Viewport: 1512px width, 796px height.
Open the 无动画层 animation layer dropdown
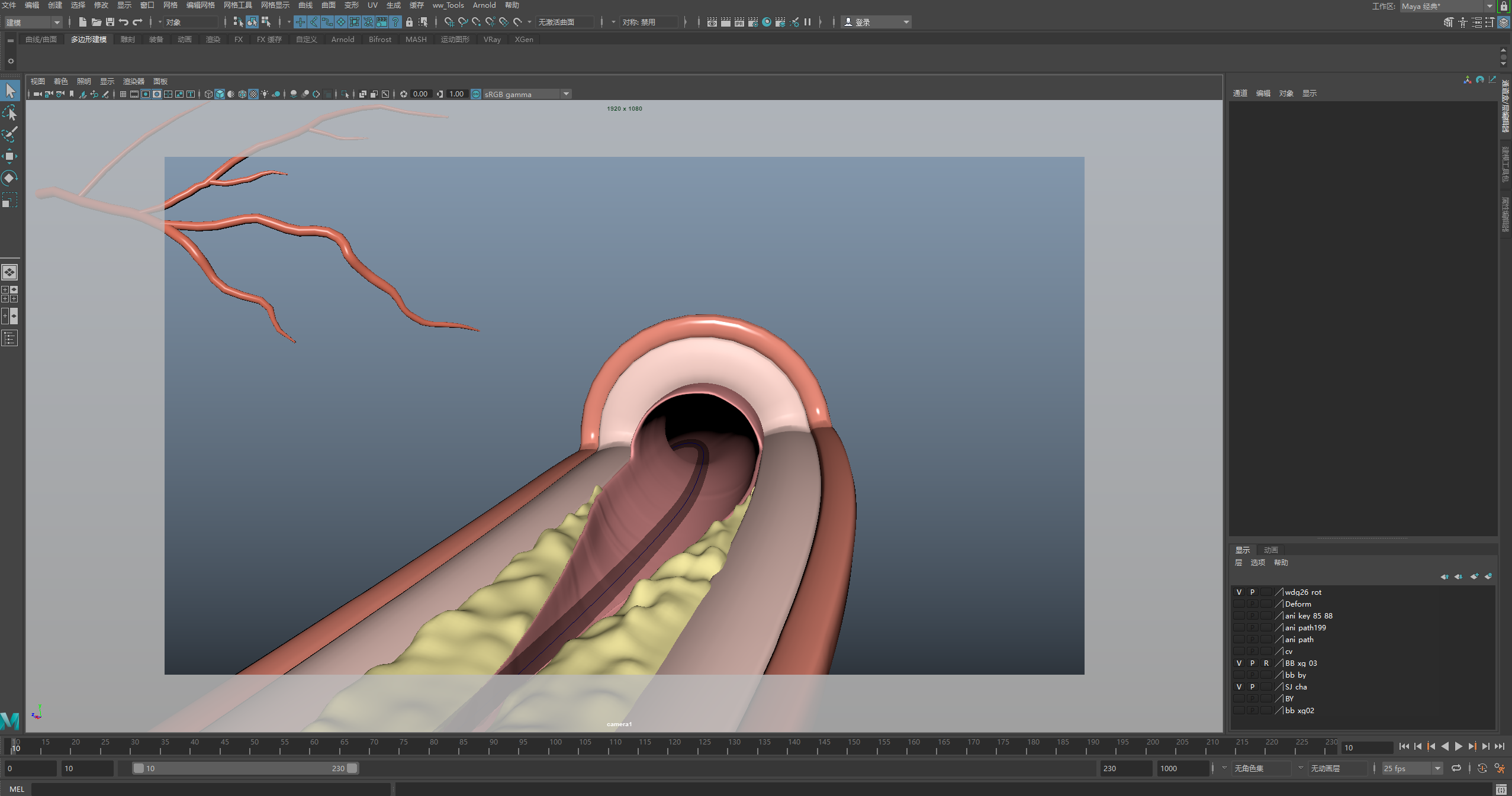click(1338, 768)
